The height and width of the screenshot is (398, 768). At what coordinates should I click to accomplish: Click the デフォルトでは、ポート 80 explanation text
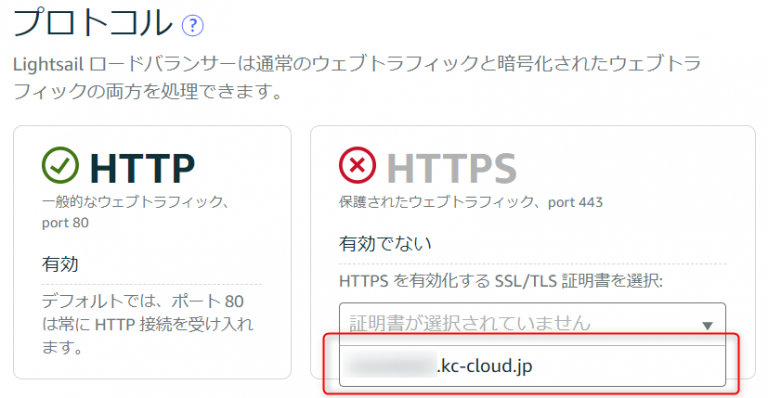point(143,301)
